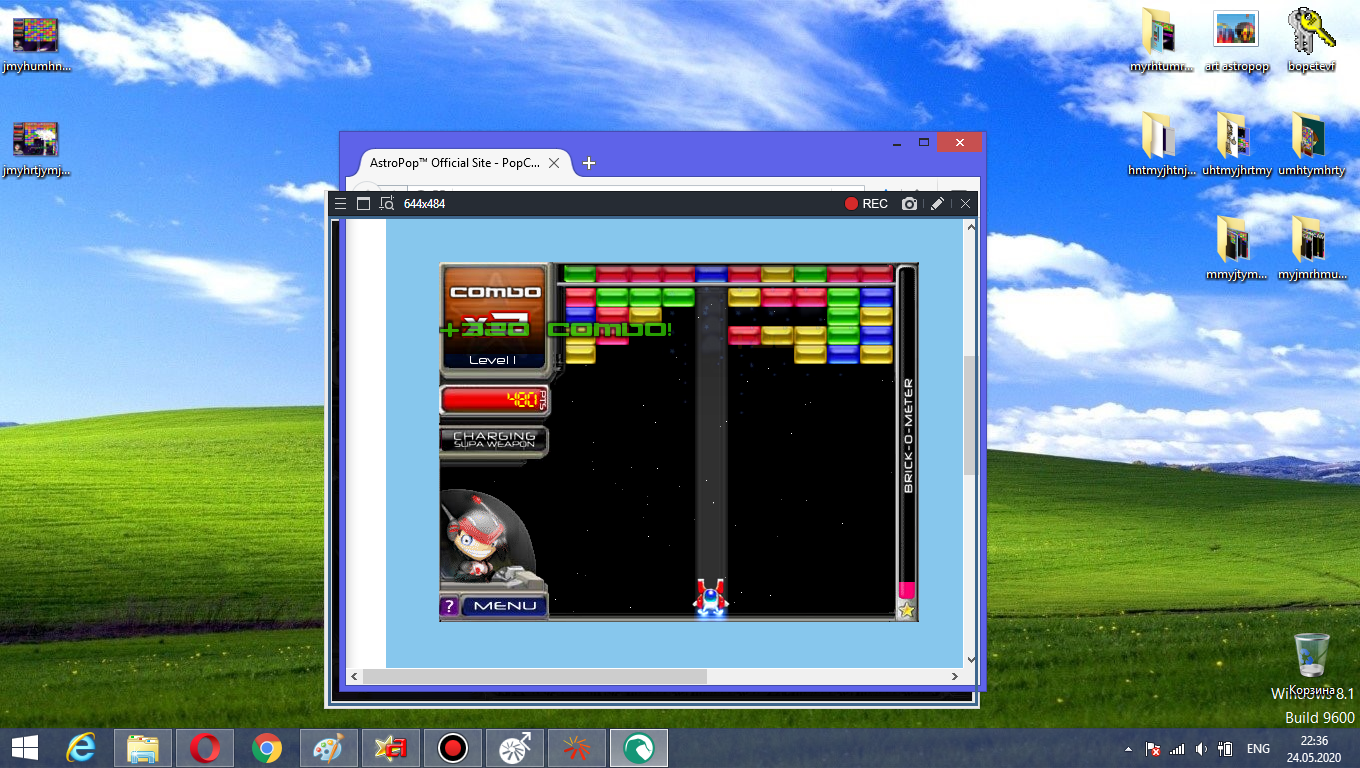Launch Internet Explorer from the taskbar
1360x768 pixels.
81,747
